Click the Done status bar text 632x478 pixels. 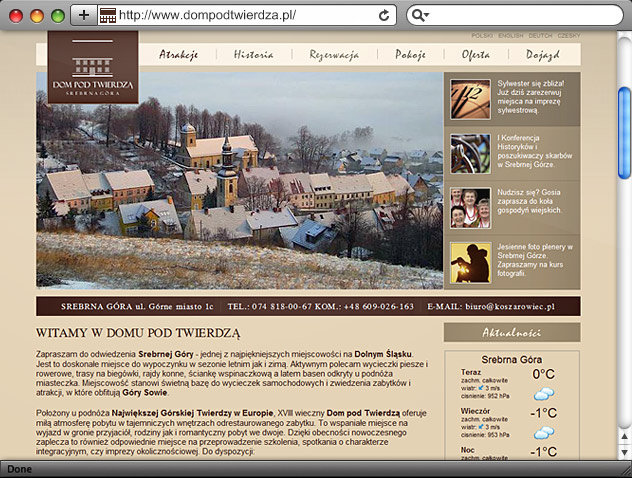[x=19, y=469]
